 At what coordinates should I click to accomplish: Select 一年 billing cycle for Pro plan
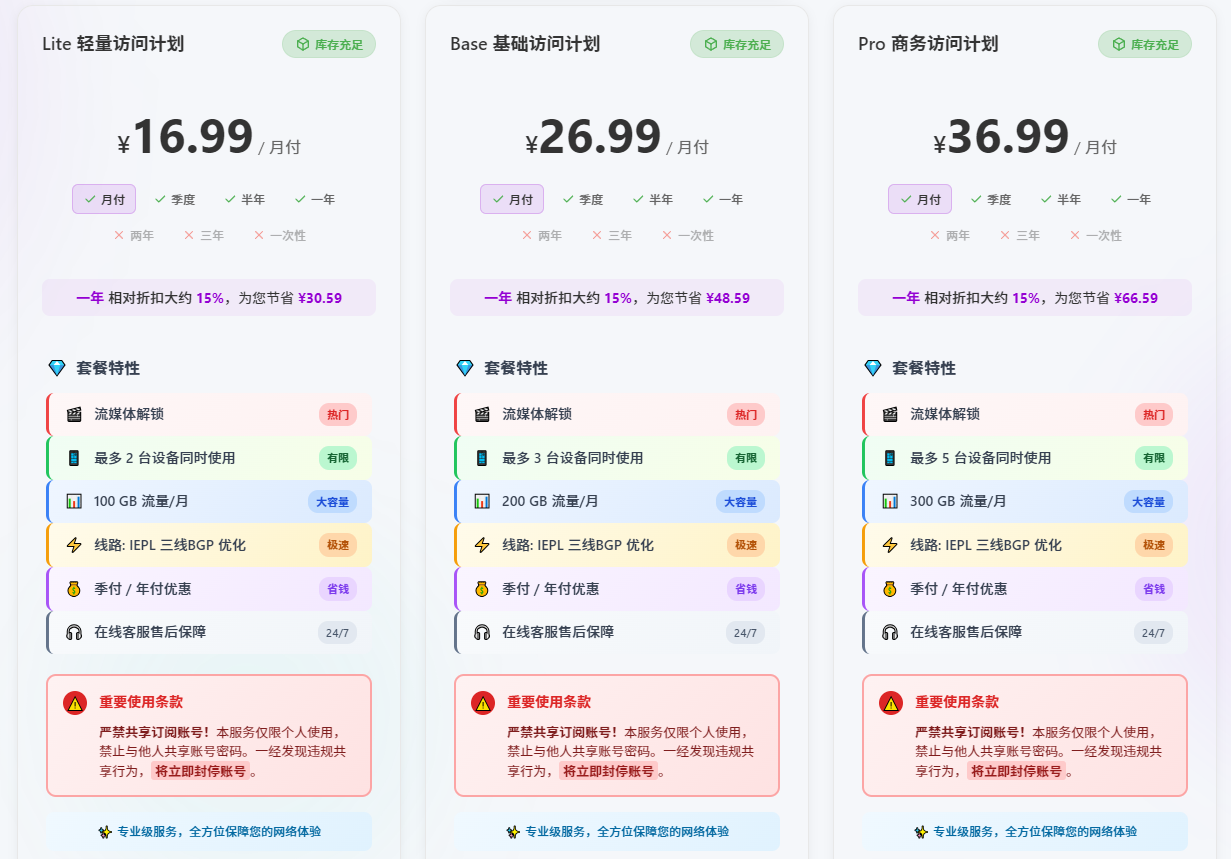click(1131, 199)
